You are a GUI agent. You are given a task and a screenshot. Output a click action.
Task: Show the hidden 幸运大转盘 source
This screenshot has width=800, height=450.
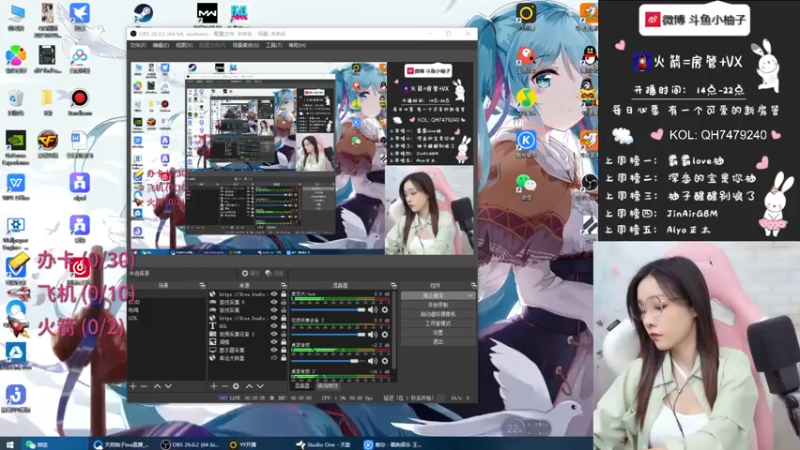(274, 358)
